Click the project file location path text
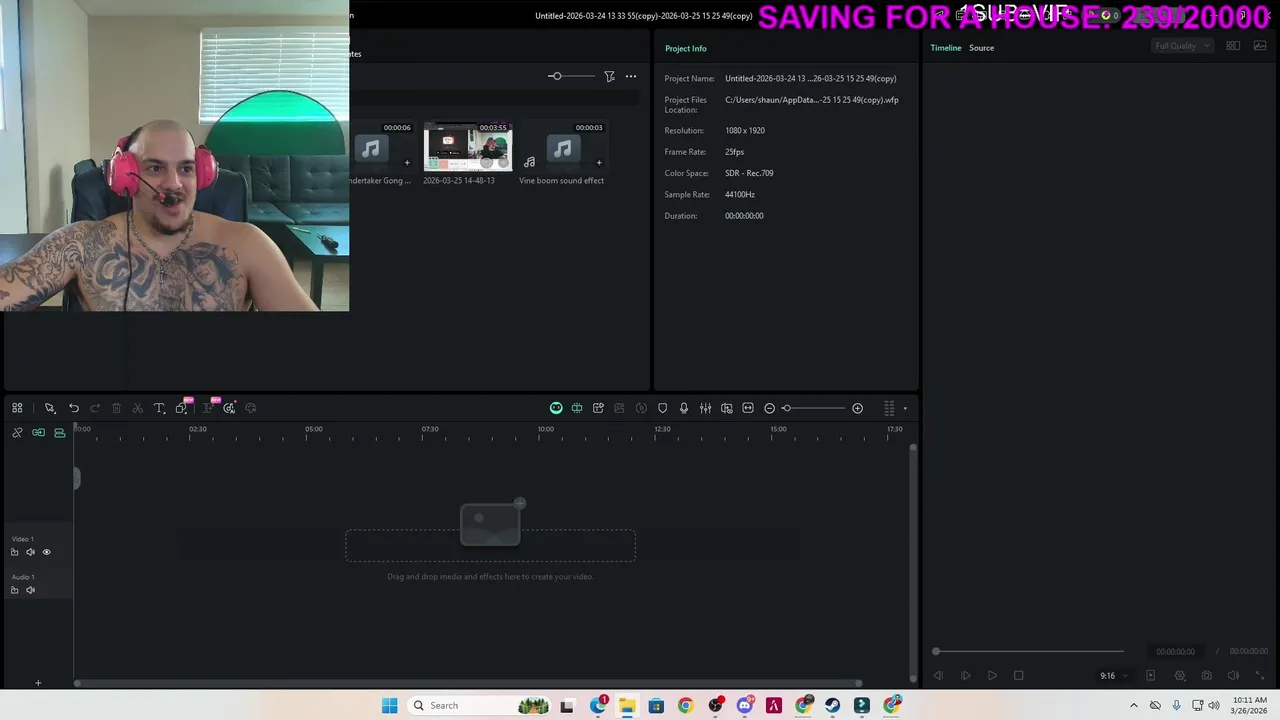The height and width of the screenshot is (720, 1280). pos(812,100)
